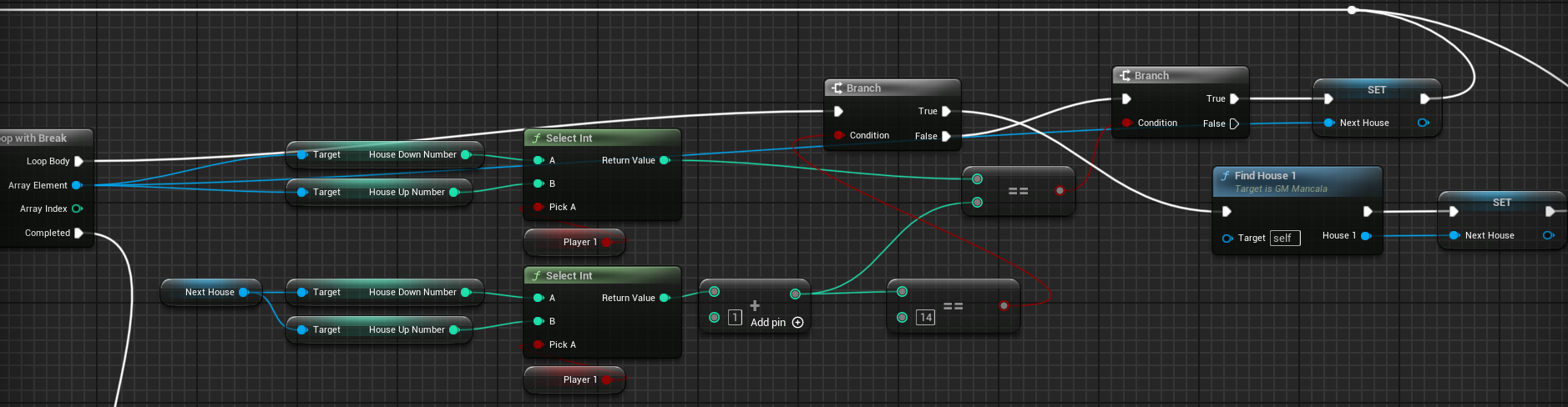Click the Array Element output pin
1568x407 pixels.
[x=77, y=185]
